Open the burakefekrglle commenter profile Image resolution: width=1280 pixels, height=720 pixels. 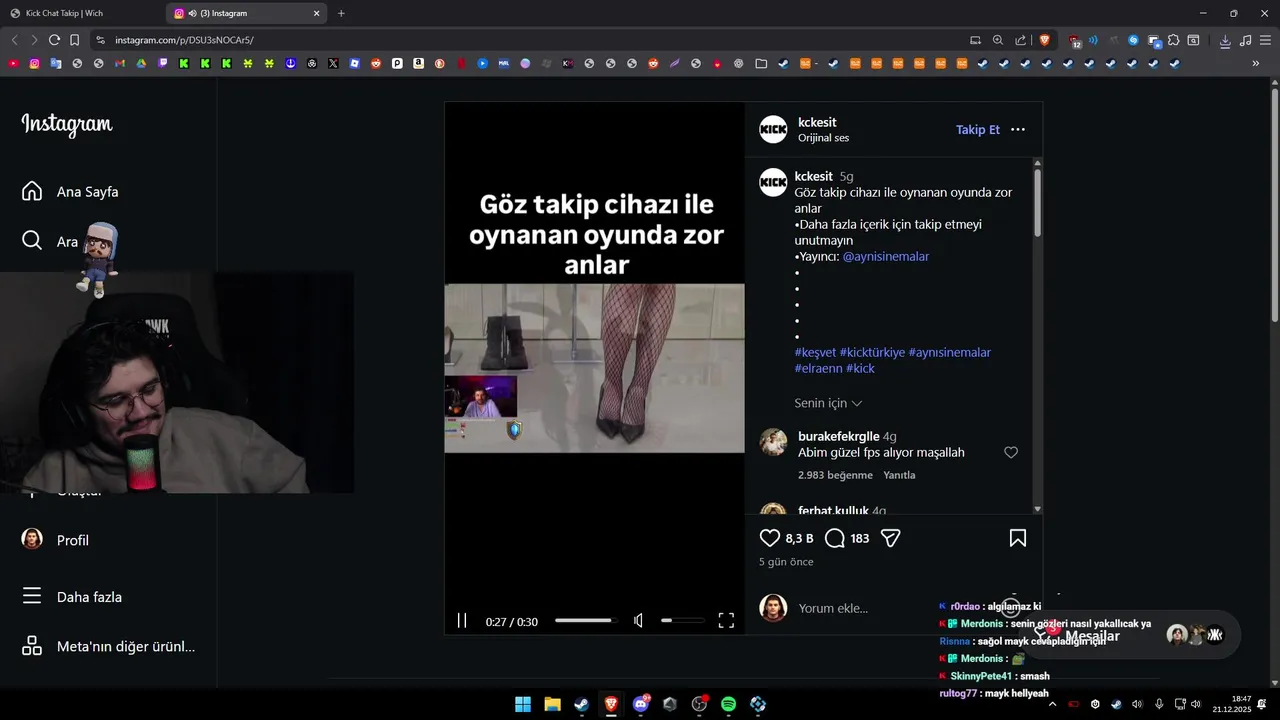(838, 436)
